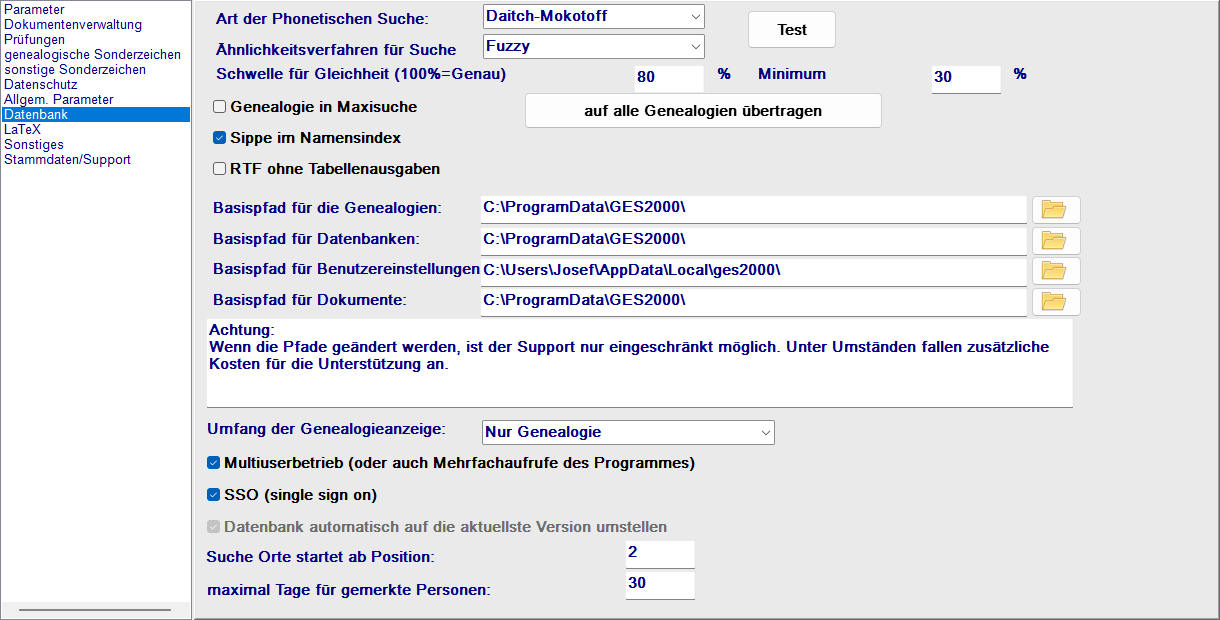Open folder selector for Basispfad für Dokumente
Image resolution: width=1220 pixels, height=620 pixels.
[1055, 301]
